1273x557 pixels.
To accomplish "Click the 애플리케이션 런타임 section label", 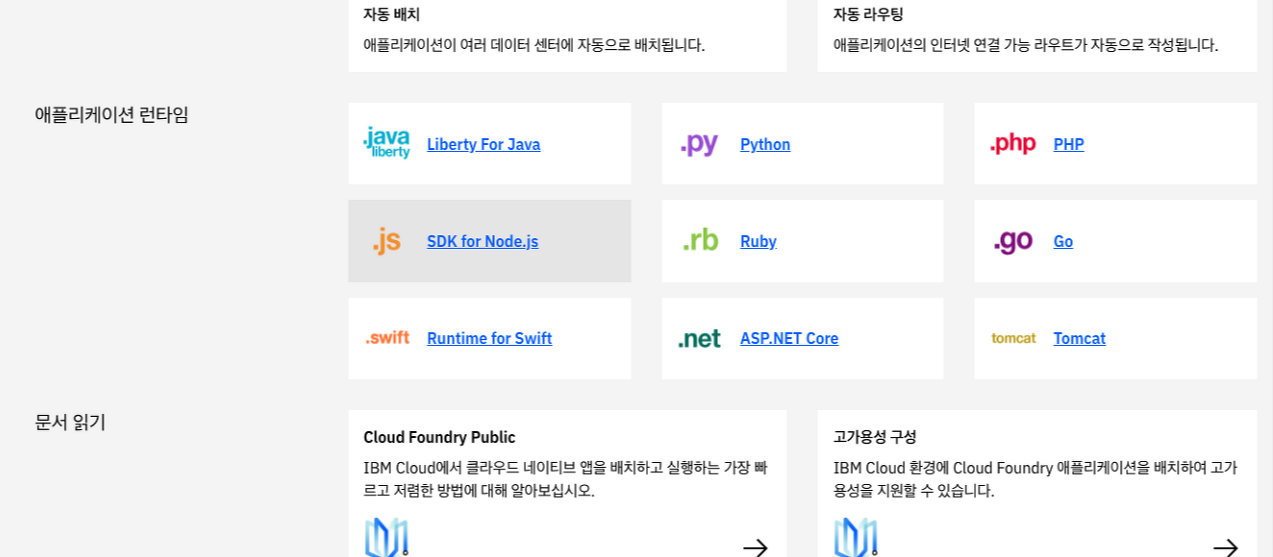I will click(x=111, y=114).
